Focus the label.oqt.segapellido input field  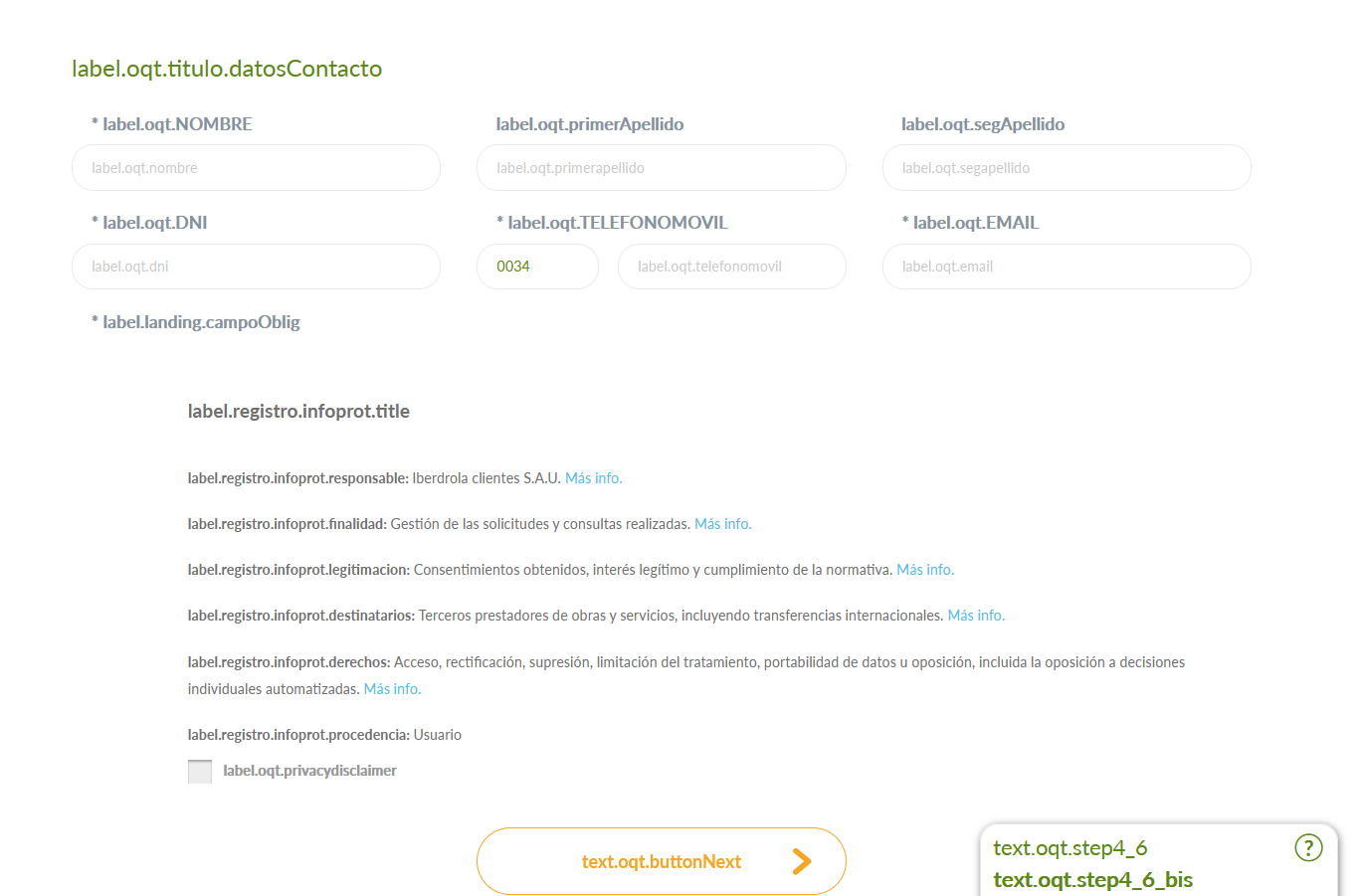1067,168
